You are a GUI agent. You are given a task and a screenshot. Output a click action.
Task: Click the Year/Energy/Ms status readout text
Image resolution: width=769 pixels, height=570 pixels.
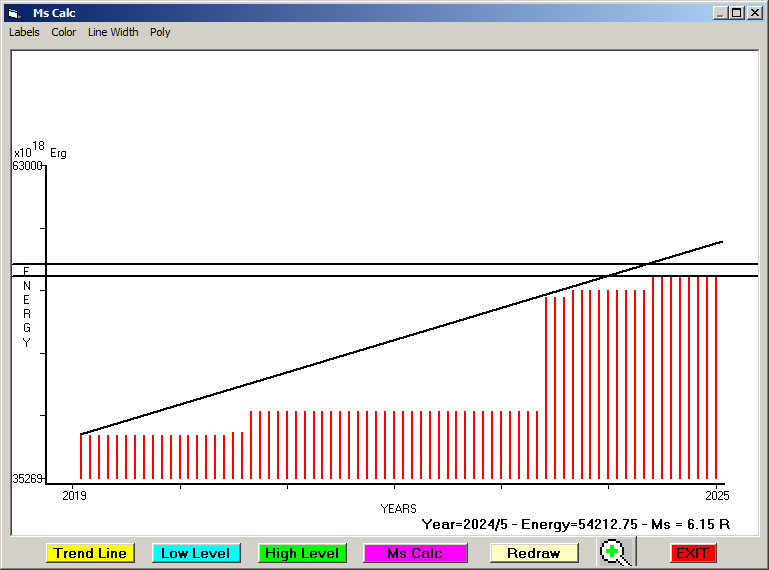[x=575, y=524]
